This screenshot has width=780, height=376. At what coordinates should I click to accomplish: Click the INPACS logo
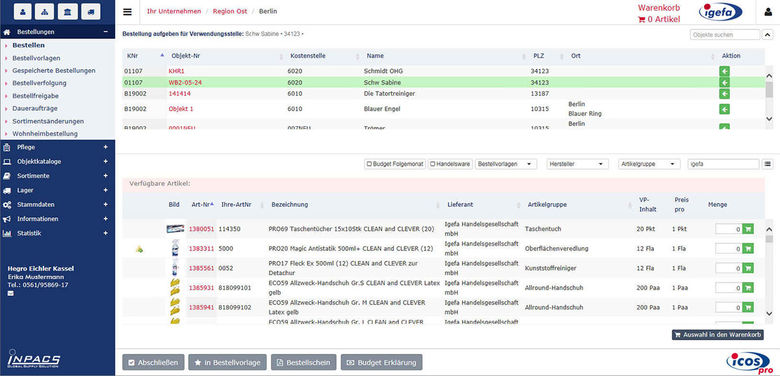[x=34, y=358]
